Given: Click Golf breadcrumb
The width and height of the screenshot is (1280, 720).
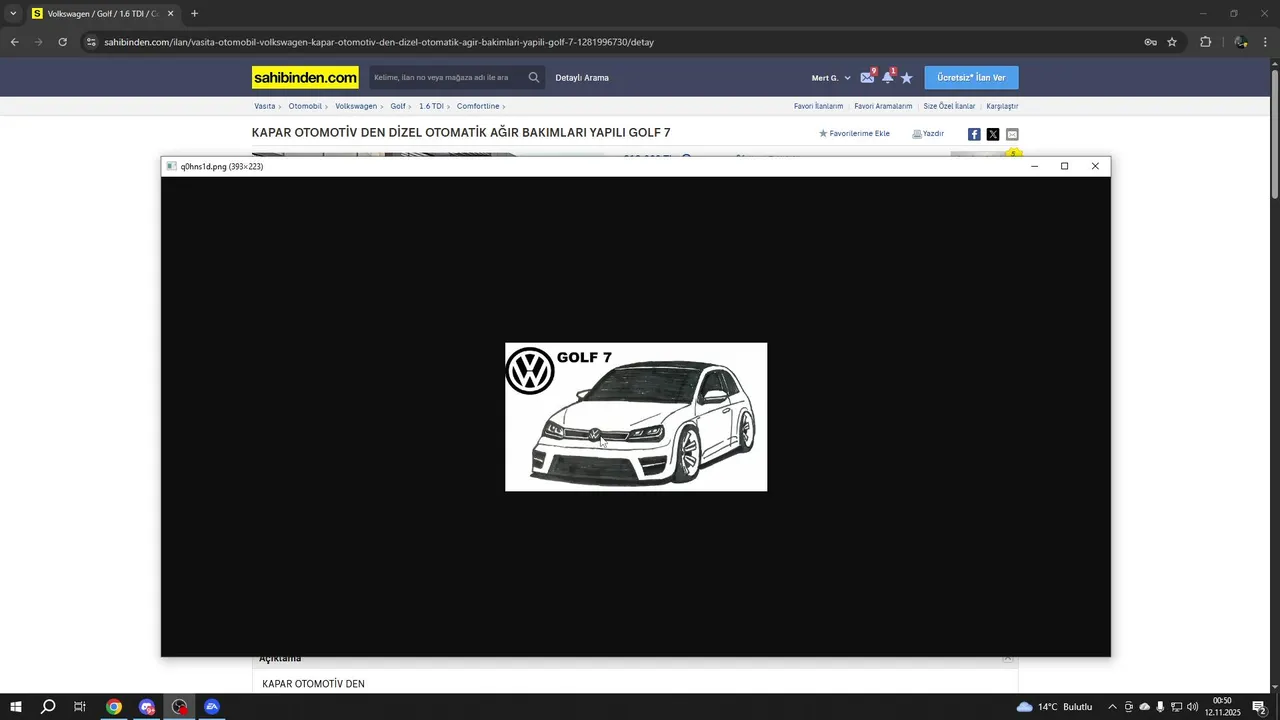Looking at the screenshot, I should tap(398, 106).
